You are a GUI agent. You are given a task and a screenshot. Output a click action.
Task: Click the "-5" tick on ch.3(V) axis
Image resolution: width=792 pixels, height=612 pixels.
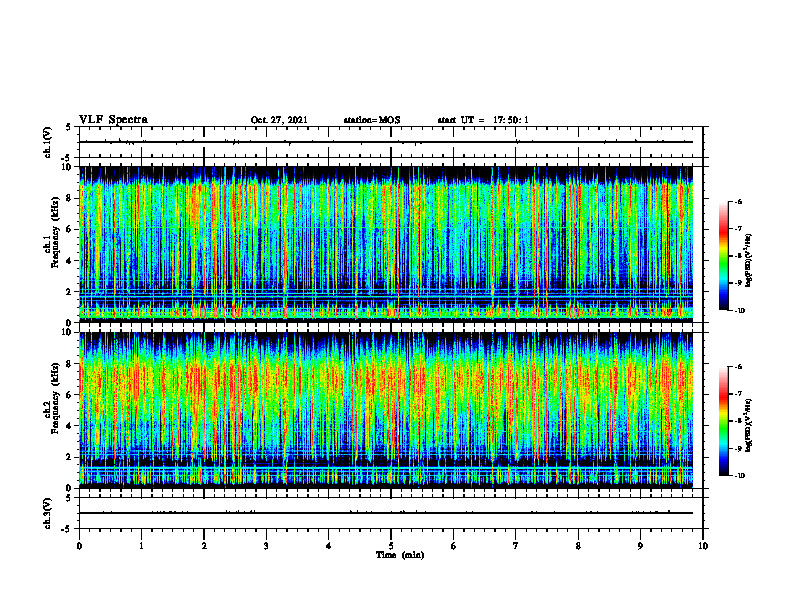click(x=68, y=529)
